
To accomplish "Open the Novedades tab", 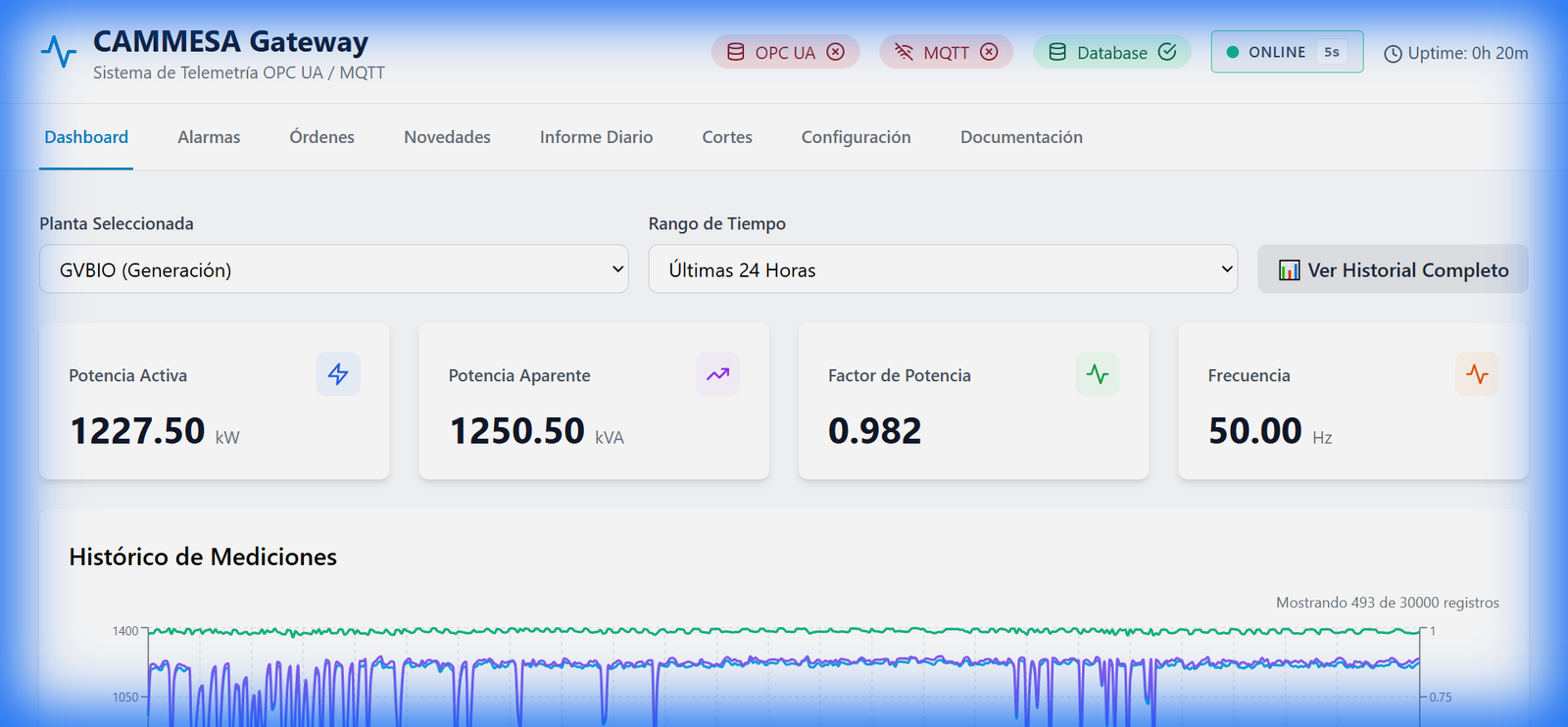I will [x=447, y=137].
